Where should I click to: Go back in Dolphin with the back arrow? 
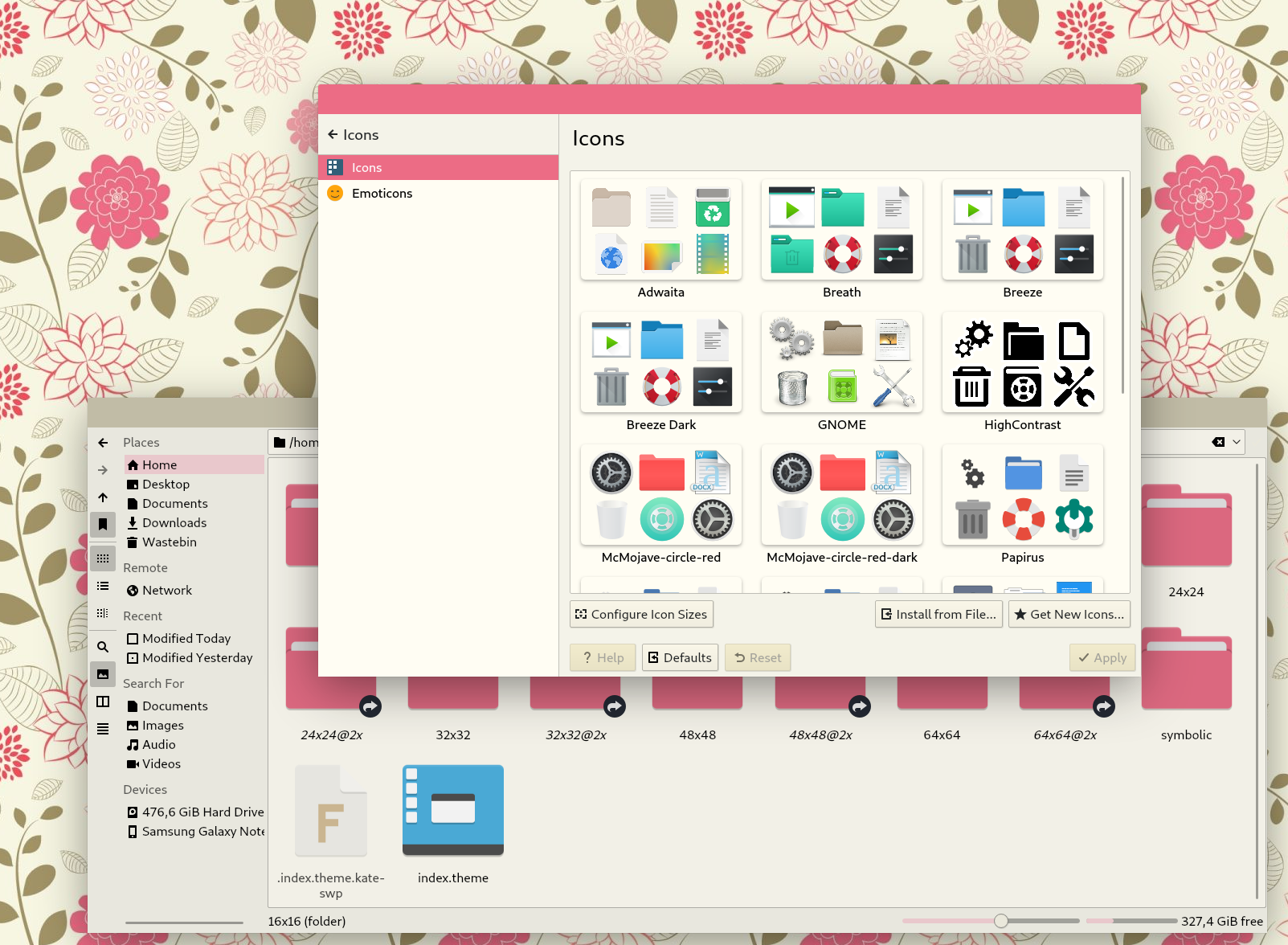(x=103, y=443)
